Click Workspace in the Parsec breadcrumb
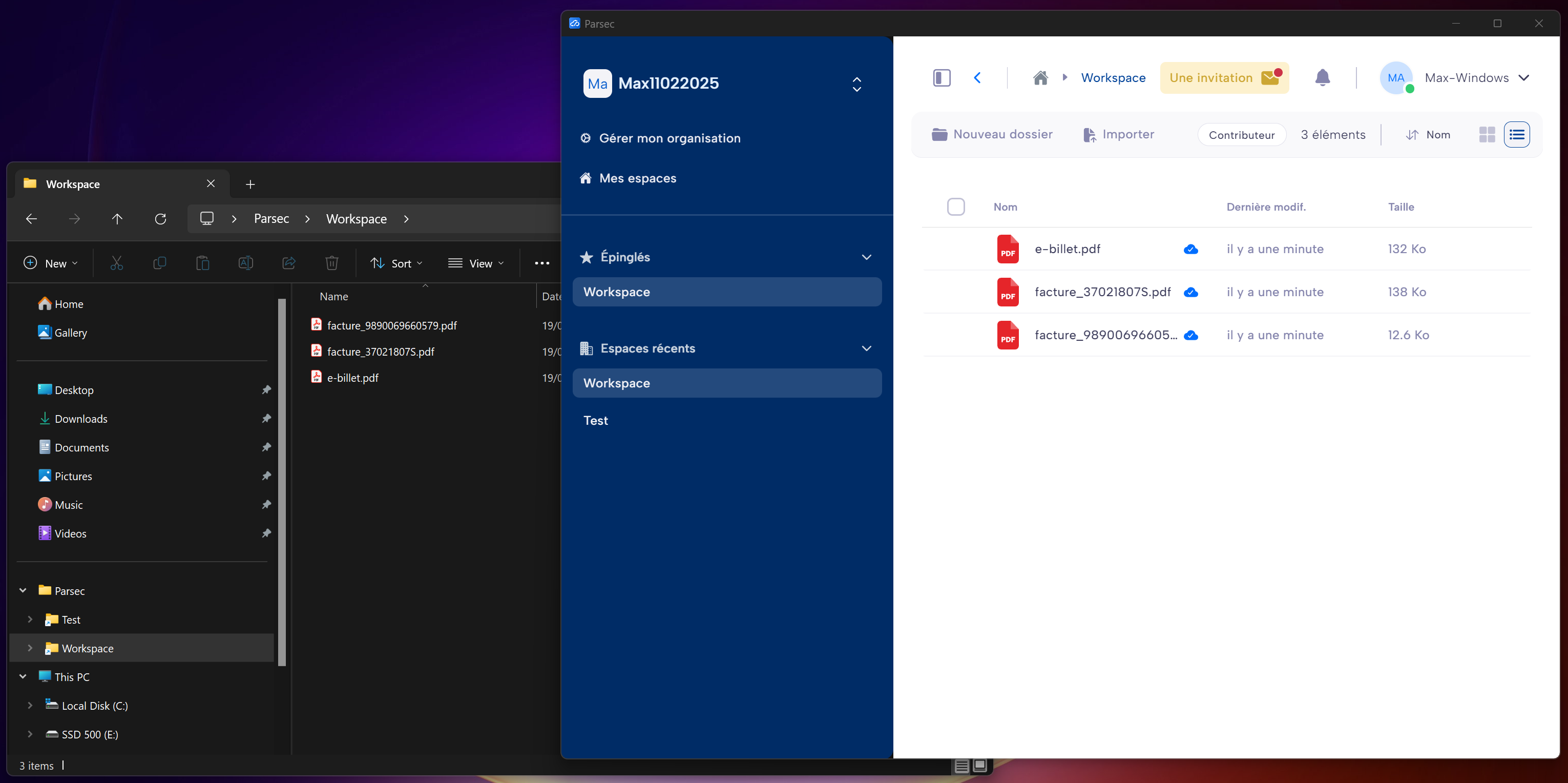The height and width of the screenshot is (783, 1568). click(x=1113, y=78)
